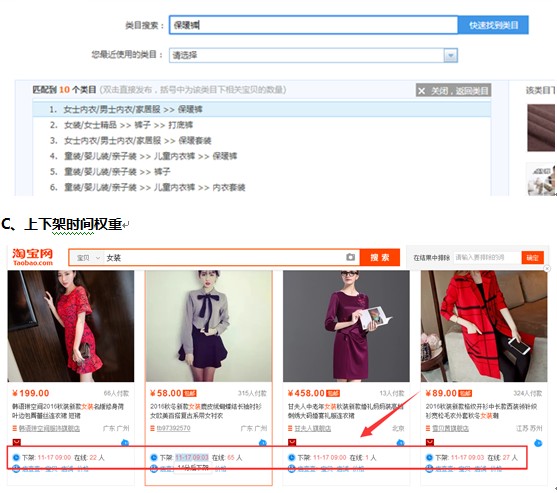Open the 甘夫人旗舰店 store link
Image resolution: width=557 pixels, height=493 pixels.
coord(313,428)
